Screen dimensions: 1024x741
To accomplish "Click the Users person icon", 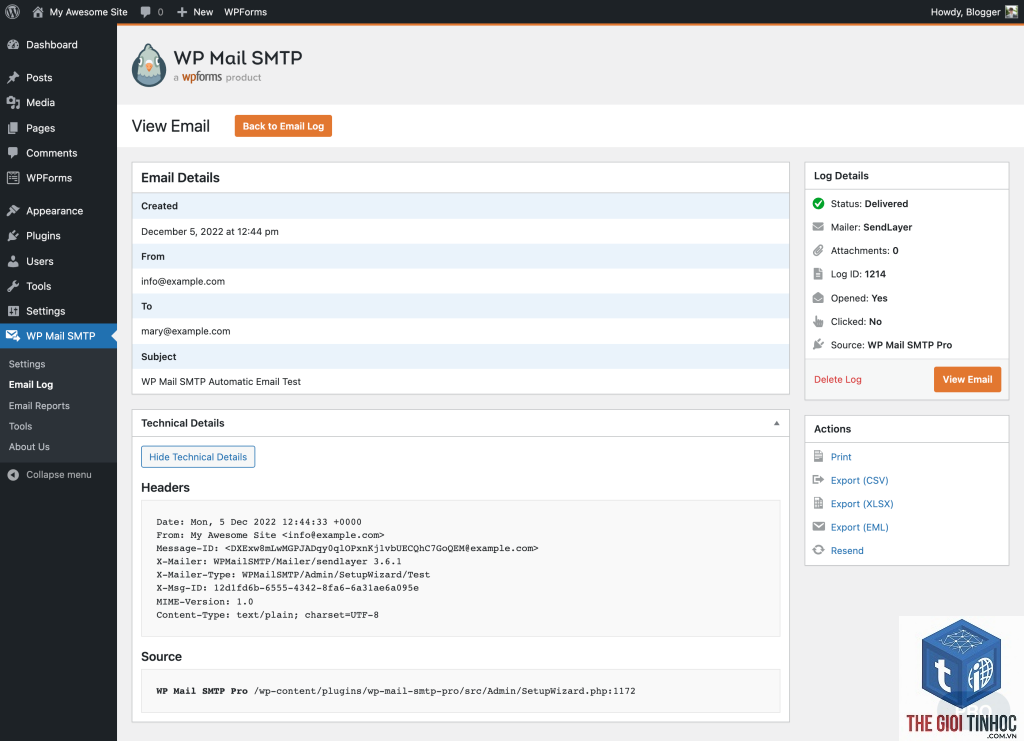I will coord(13,261).
